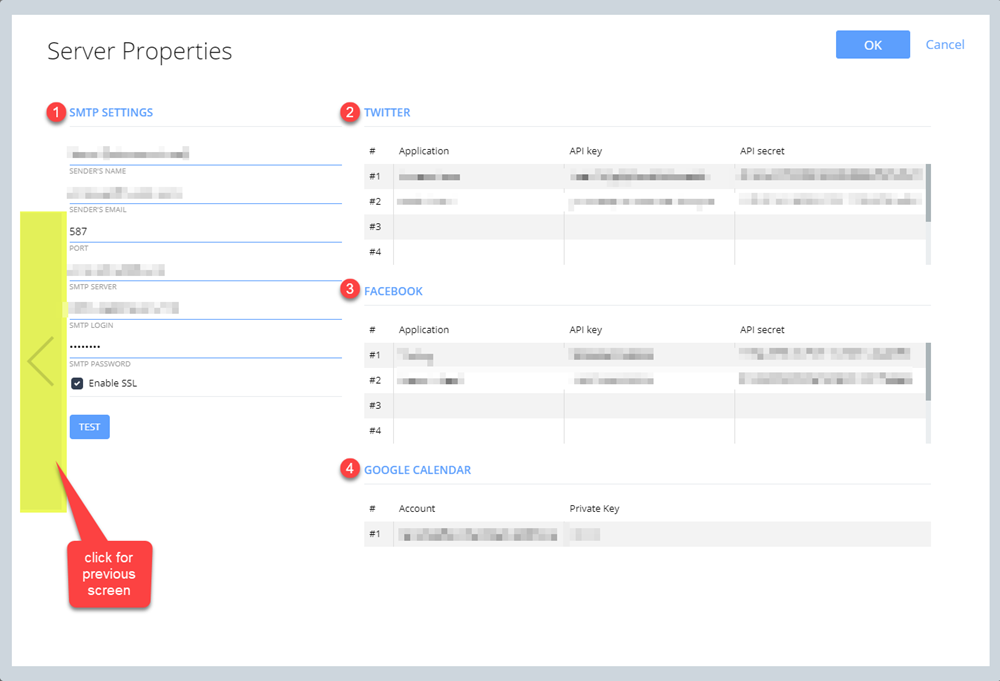The image size is (1000, 681).
Task: Focus the Sender's Name input field
Action: [205, 153]
